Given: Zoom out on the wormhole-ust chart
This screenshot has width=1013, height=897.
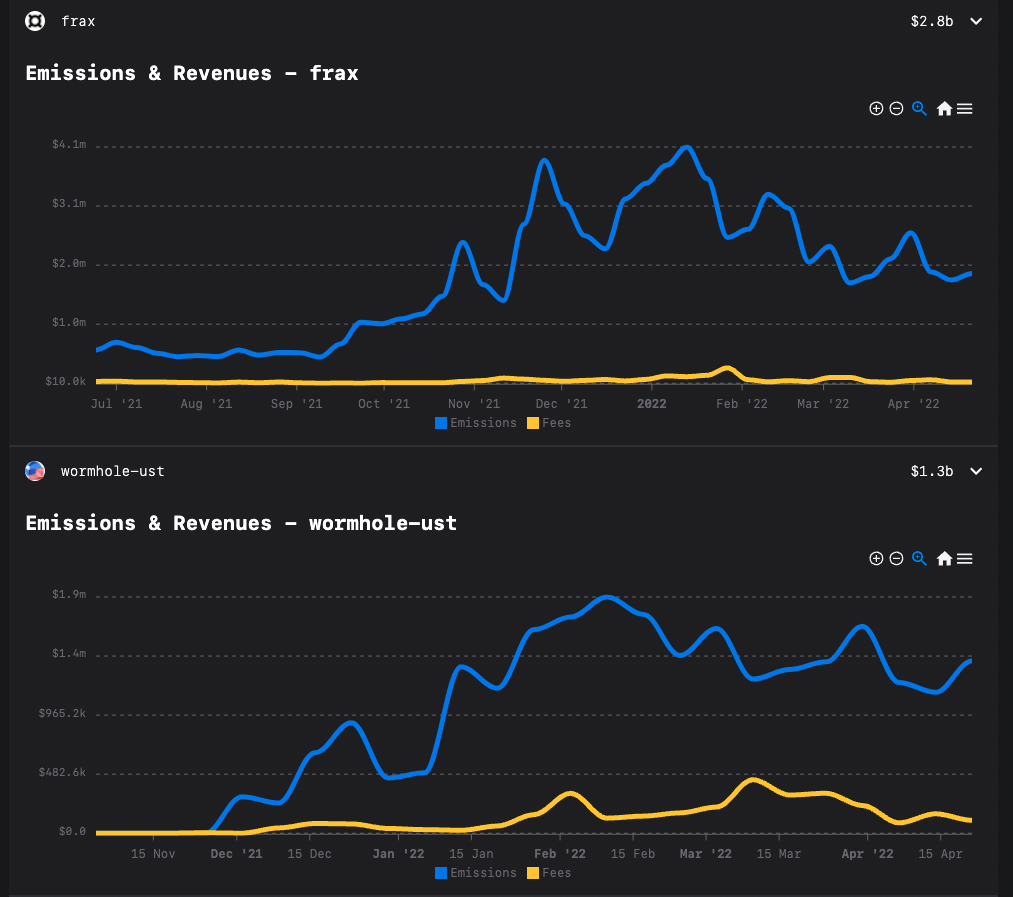Looking at the screenshot, I should 896,559.
